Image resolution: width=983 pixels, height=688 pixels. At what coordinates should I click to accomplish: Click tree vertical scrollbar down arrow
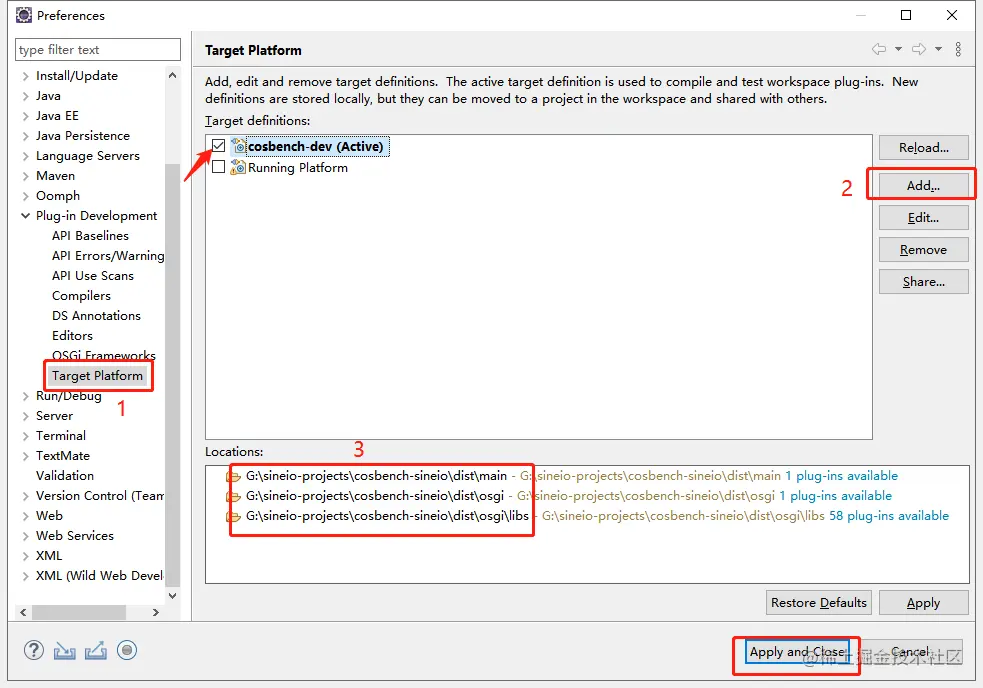click(172, 596)
